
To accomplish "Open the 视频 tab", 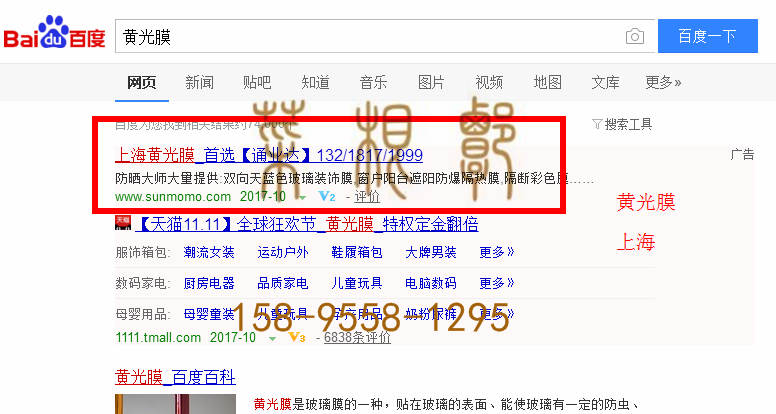I will (489, 82).
